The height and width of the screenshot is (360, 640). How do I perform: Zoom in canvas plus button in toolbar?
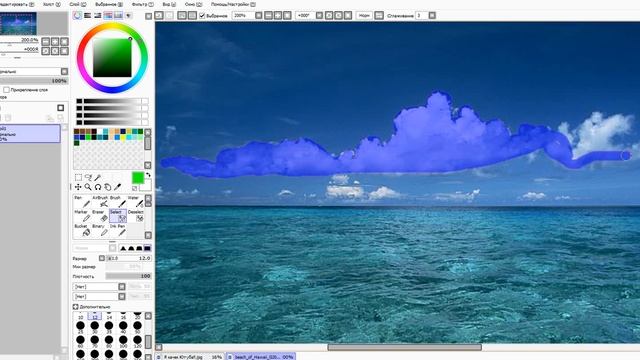278,16
